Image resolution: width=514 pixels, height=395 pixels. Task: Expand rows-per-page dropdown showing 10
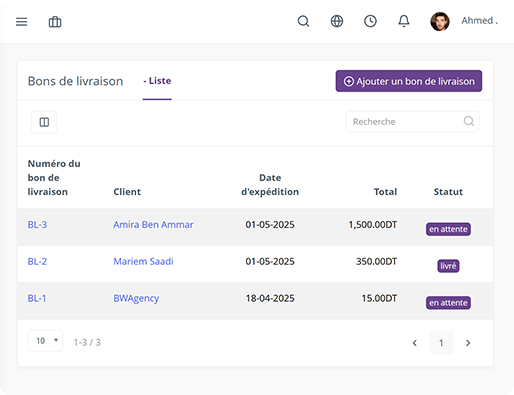(x=45, y=341)
